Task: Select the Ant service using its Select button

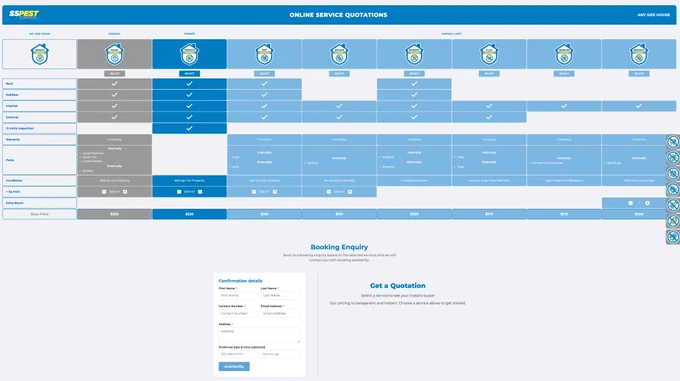Action: pyautogui.click(x=265, y=74)
